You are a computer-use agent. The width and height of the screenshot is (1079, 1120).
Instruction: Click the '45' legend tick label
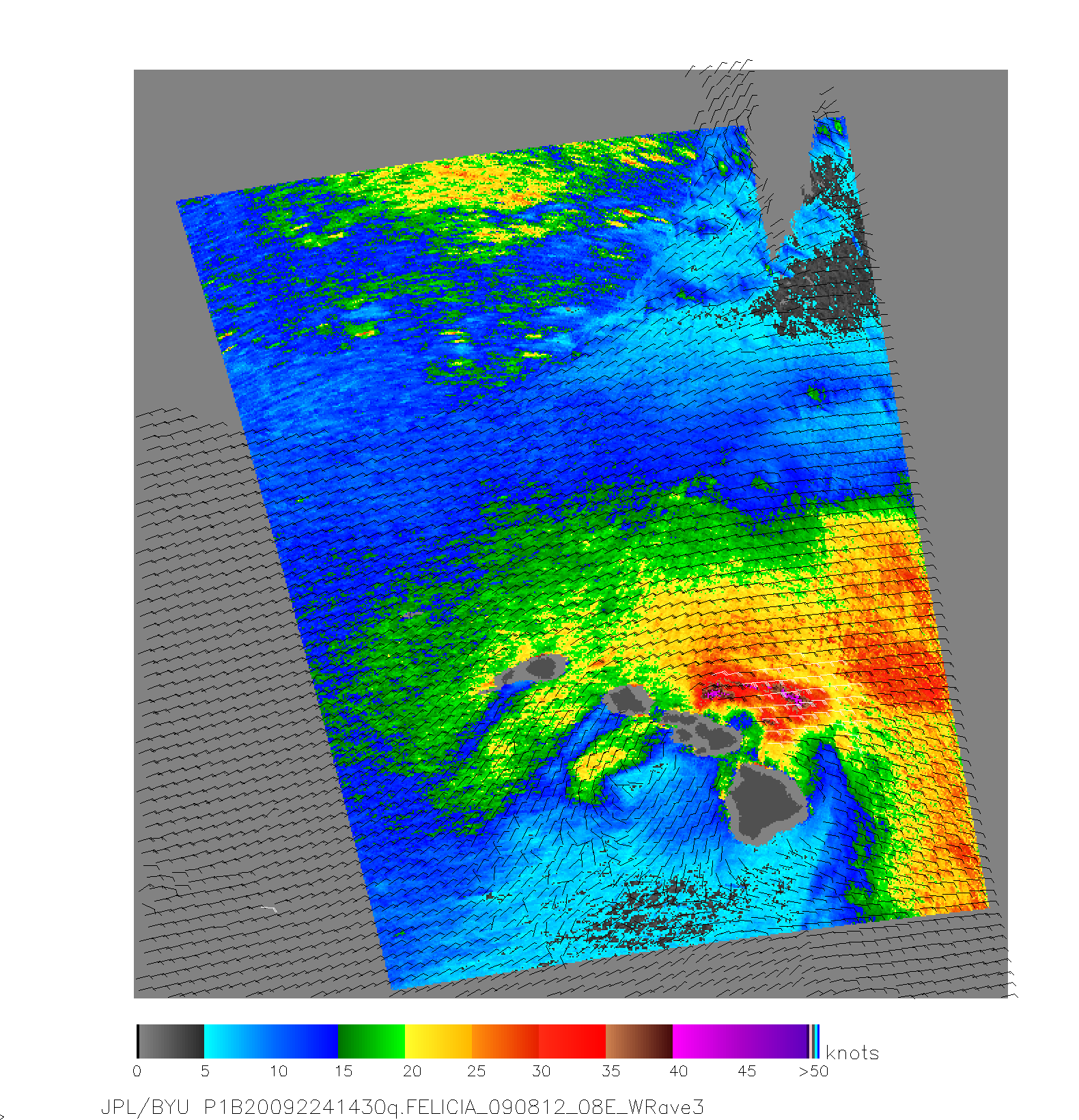[747, 1071]
